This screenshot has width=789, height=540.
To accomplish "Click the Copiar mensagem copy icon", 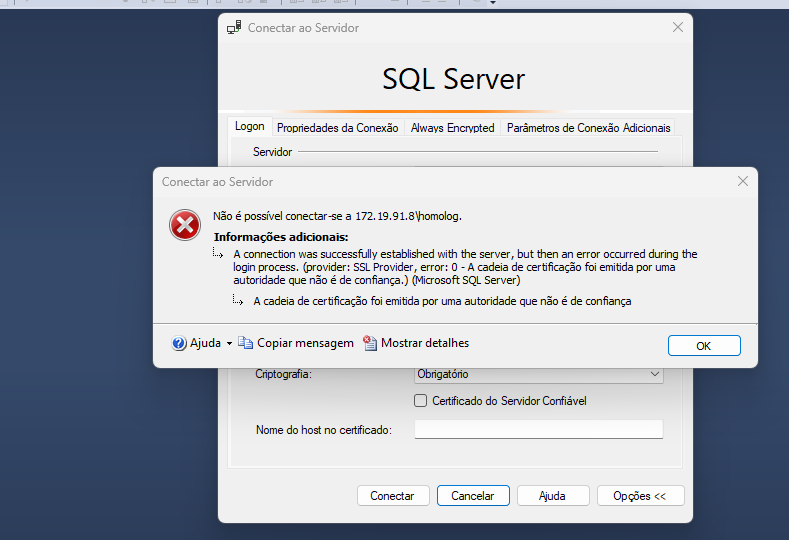I will click(x=245, y=343).
